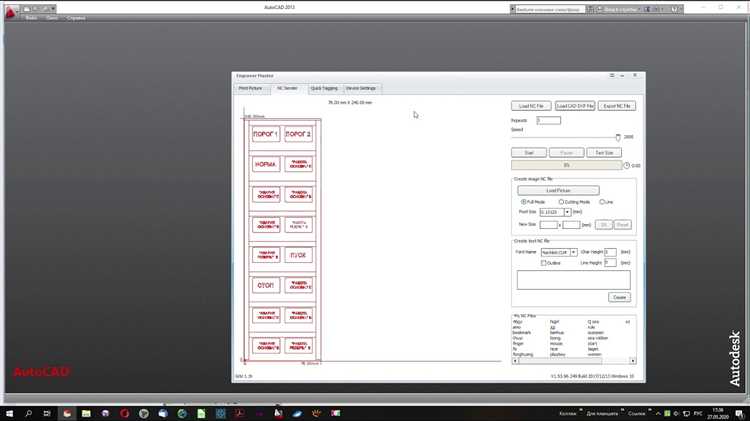Enable the Outline checkbox
The height and width of the screenshot is (421, 750).
tap(543, 263)
